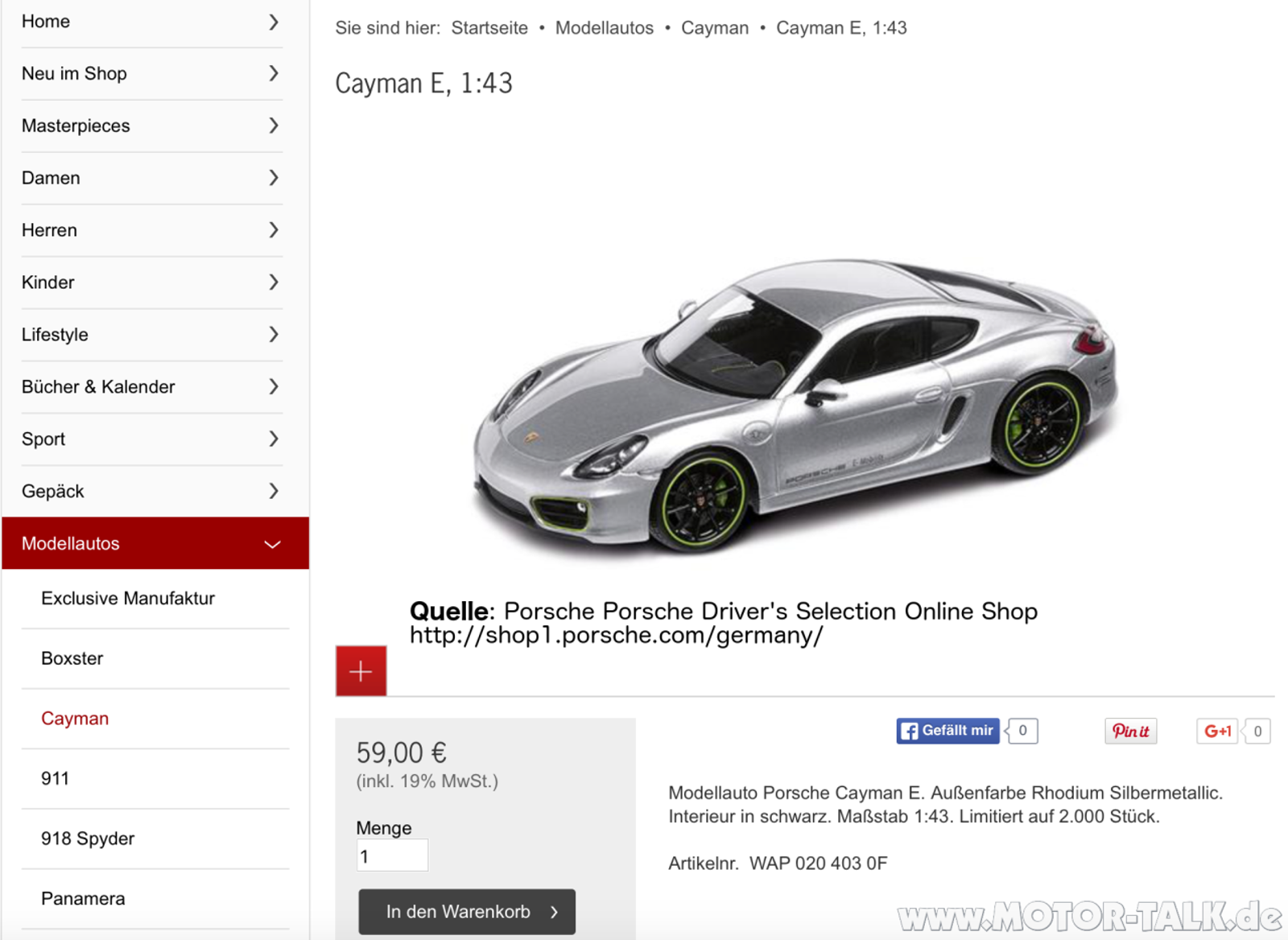Expand the Home menu chevron

click(274, 22)
